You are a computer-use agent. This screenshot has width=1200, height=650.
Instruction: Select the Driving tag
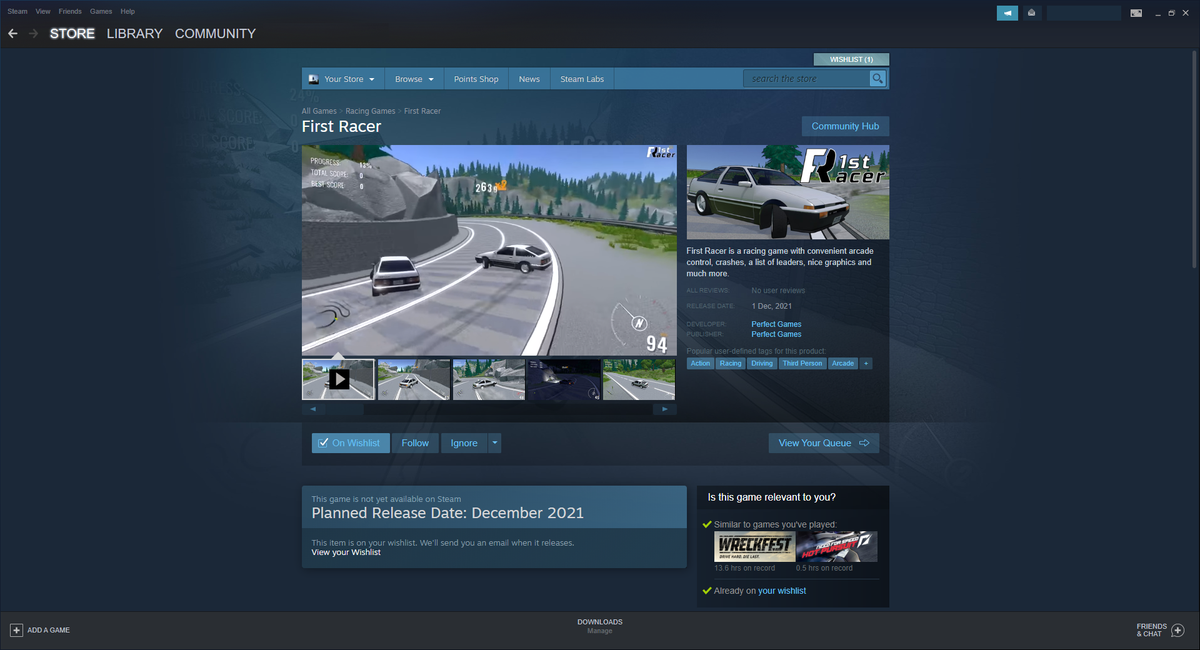pyautogui.click(x=762, y=363)
